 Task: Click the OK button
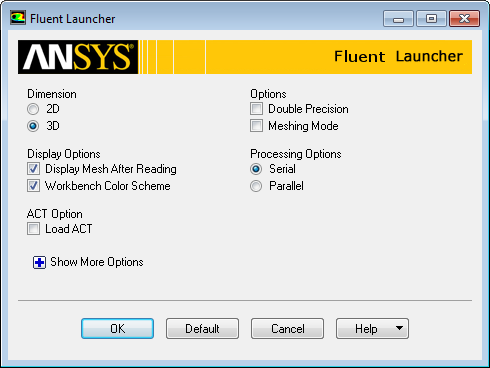coord(117,328)
